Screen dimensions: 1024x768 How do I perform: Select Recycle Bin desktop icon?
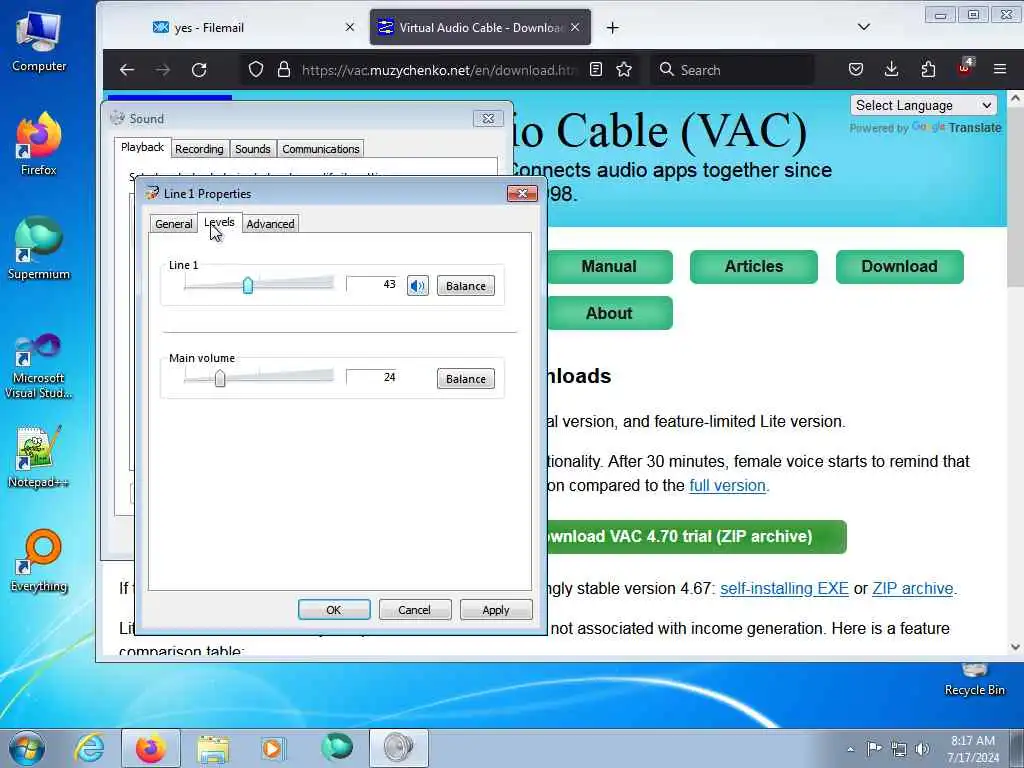click(974, 679)
